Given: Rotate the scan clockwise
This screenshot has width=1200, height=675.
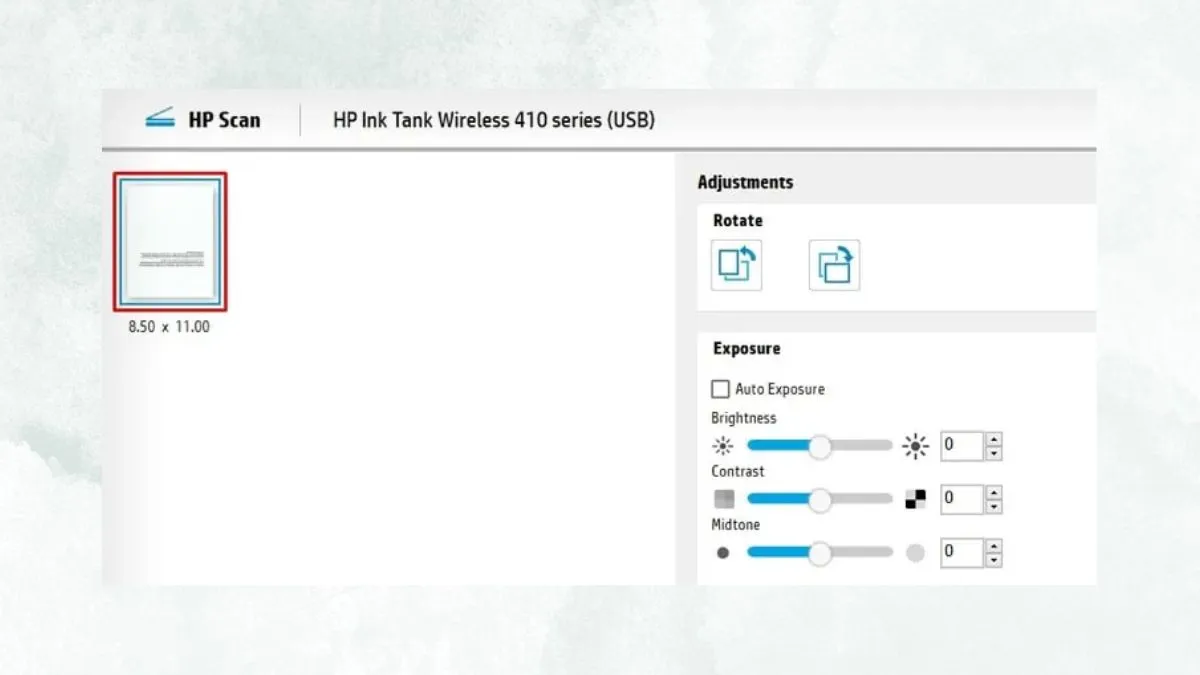Looking at the screenshot, I should 834,266.
